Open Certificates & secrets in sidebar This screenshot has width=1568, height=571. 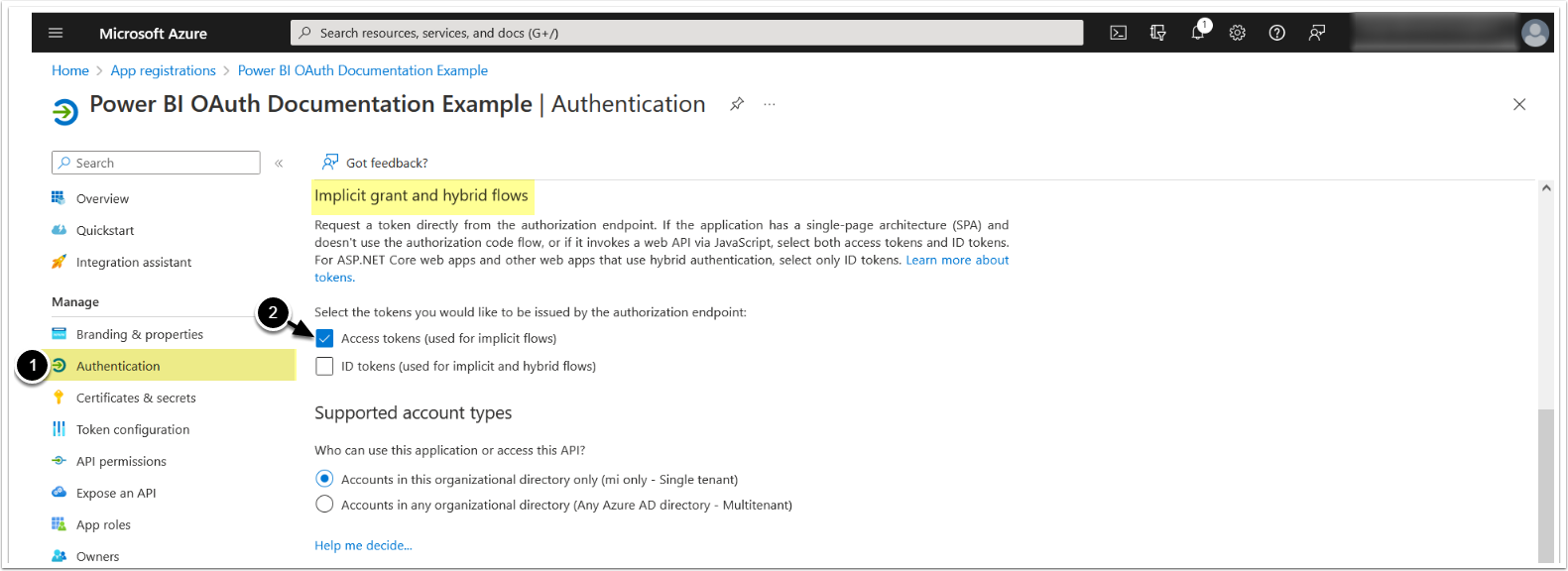pos(136,398)
